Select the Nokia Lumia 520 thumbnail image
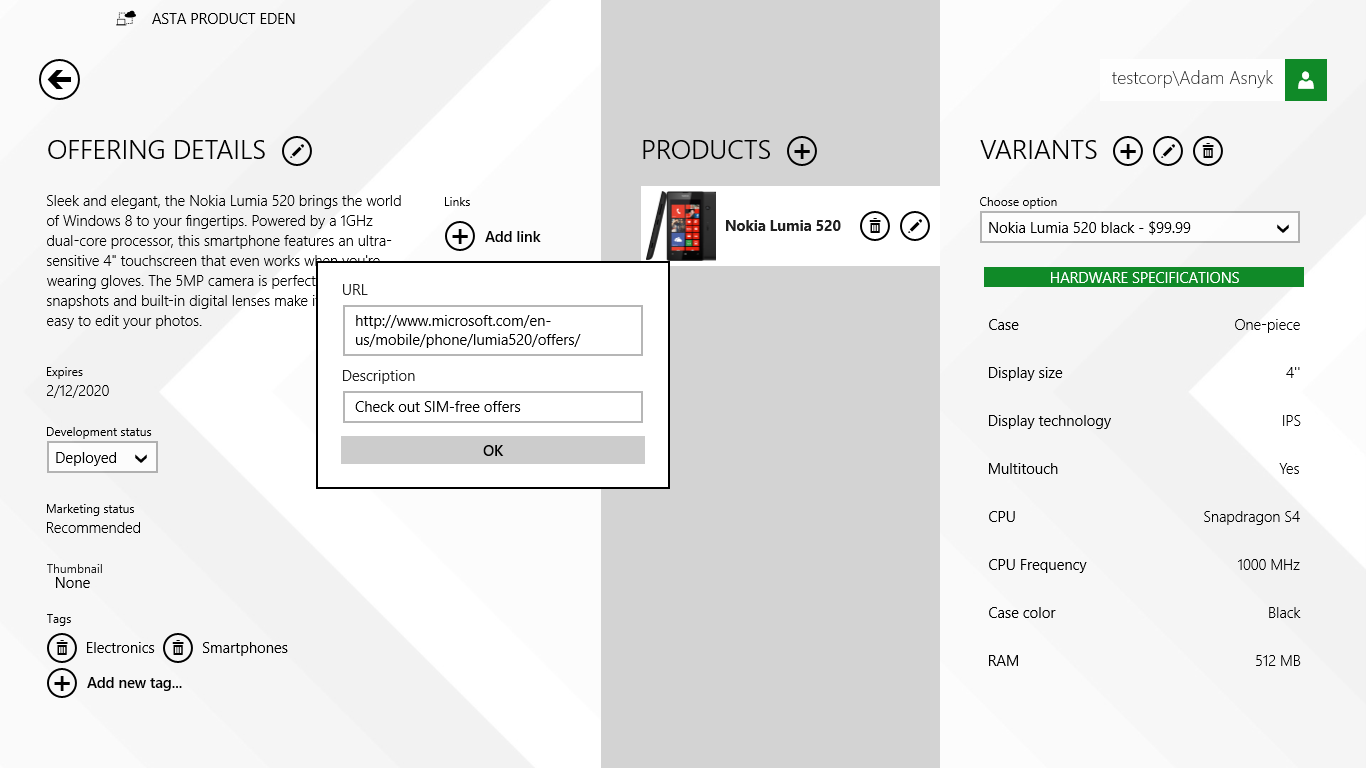 682,226
